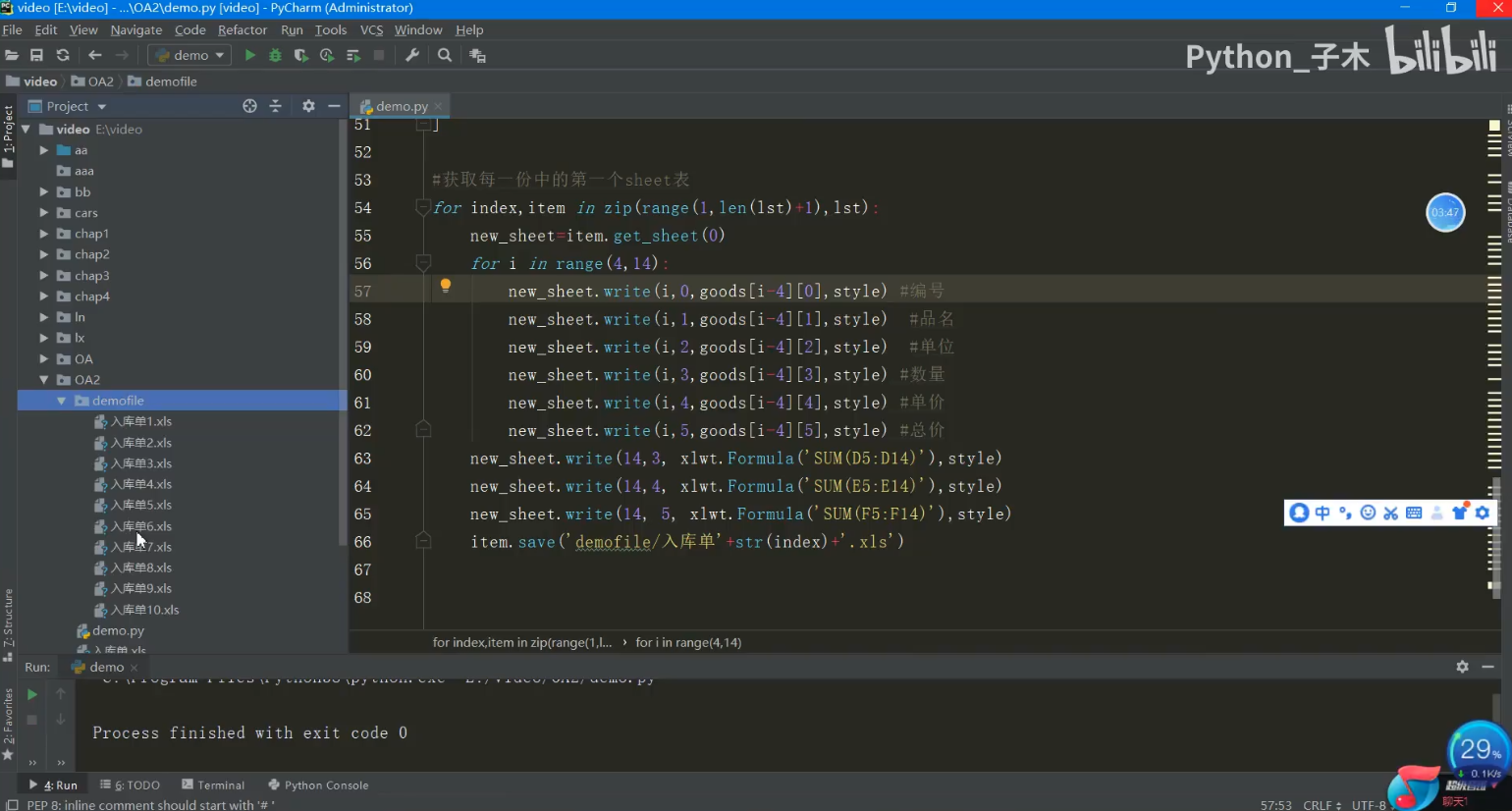
Task: Toggle fold on line 56 inner for loop
Action: click(x=423, y=263)
